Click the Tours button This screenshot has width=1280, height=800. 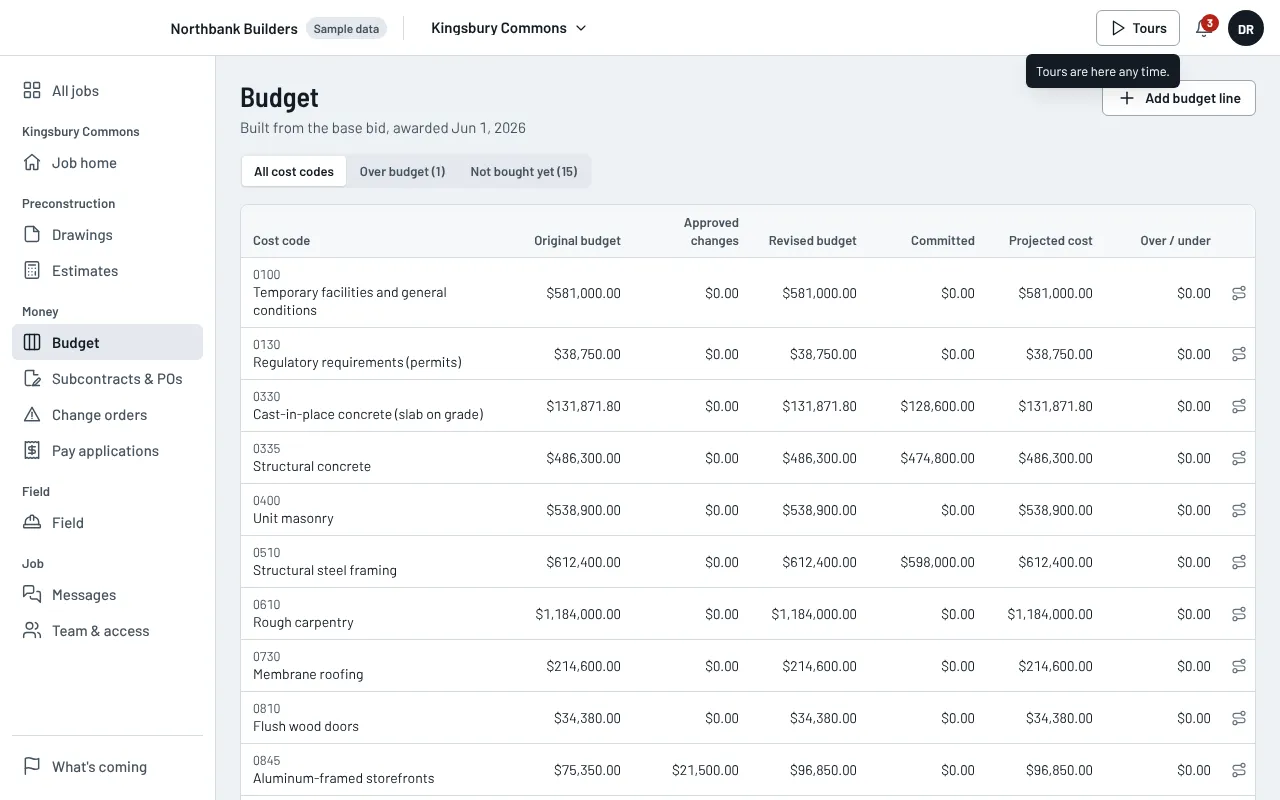[1138, 28]
